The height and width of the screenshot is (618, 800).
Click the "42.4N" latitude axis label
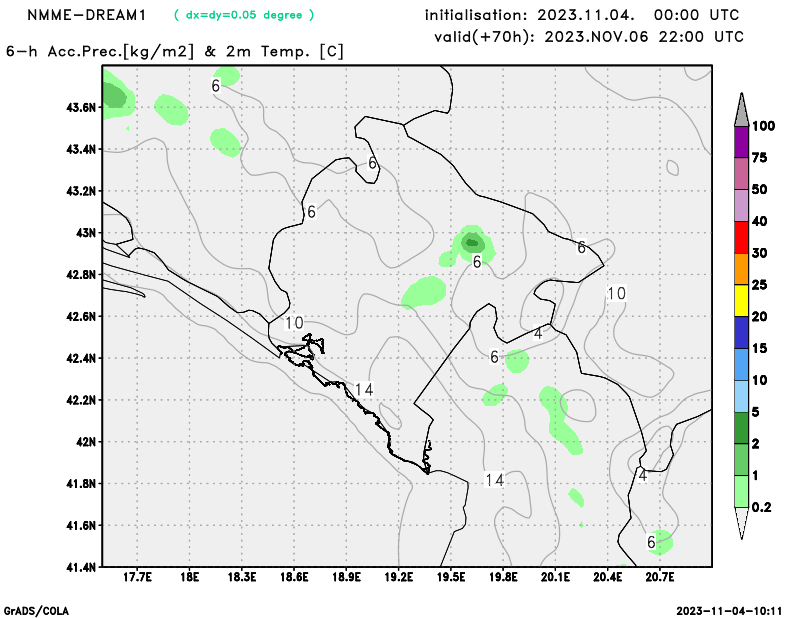click(x=81, y=359)
